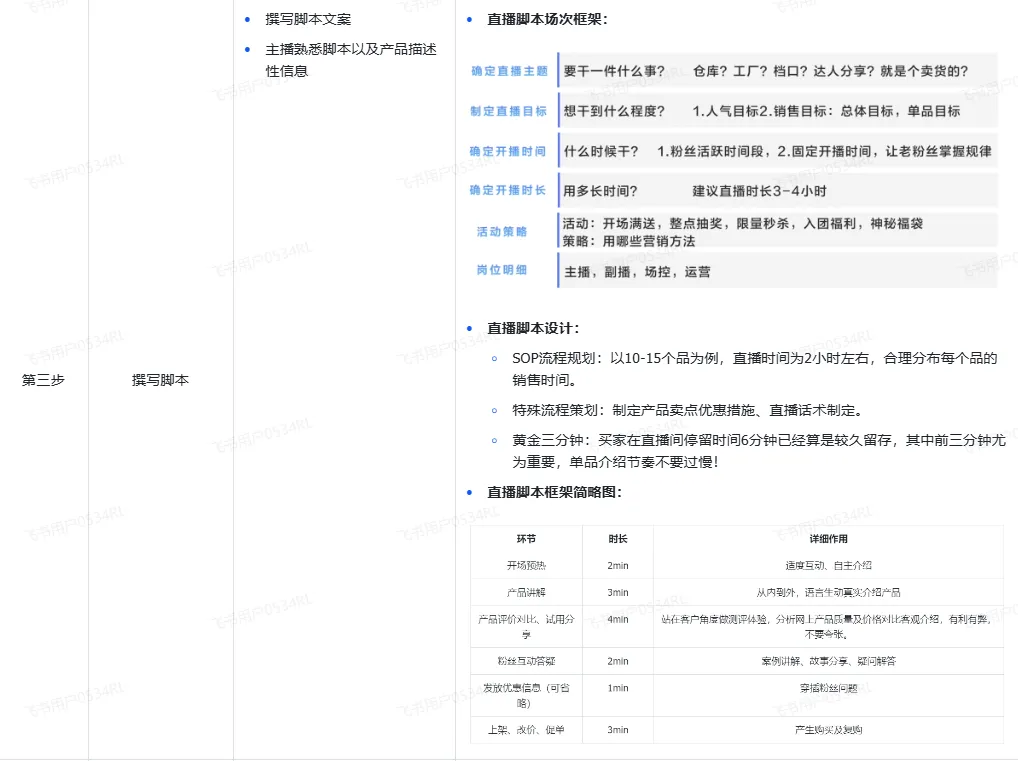Screen dimensions: 1018x761
Task: Click the line '策略:用哪些营销方法'
Action: coord(629,241)
